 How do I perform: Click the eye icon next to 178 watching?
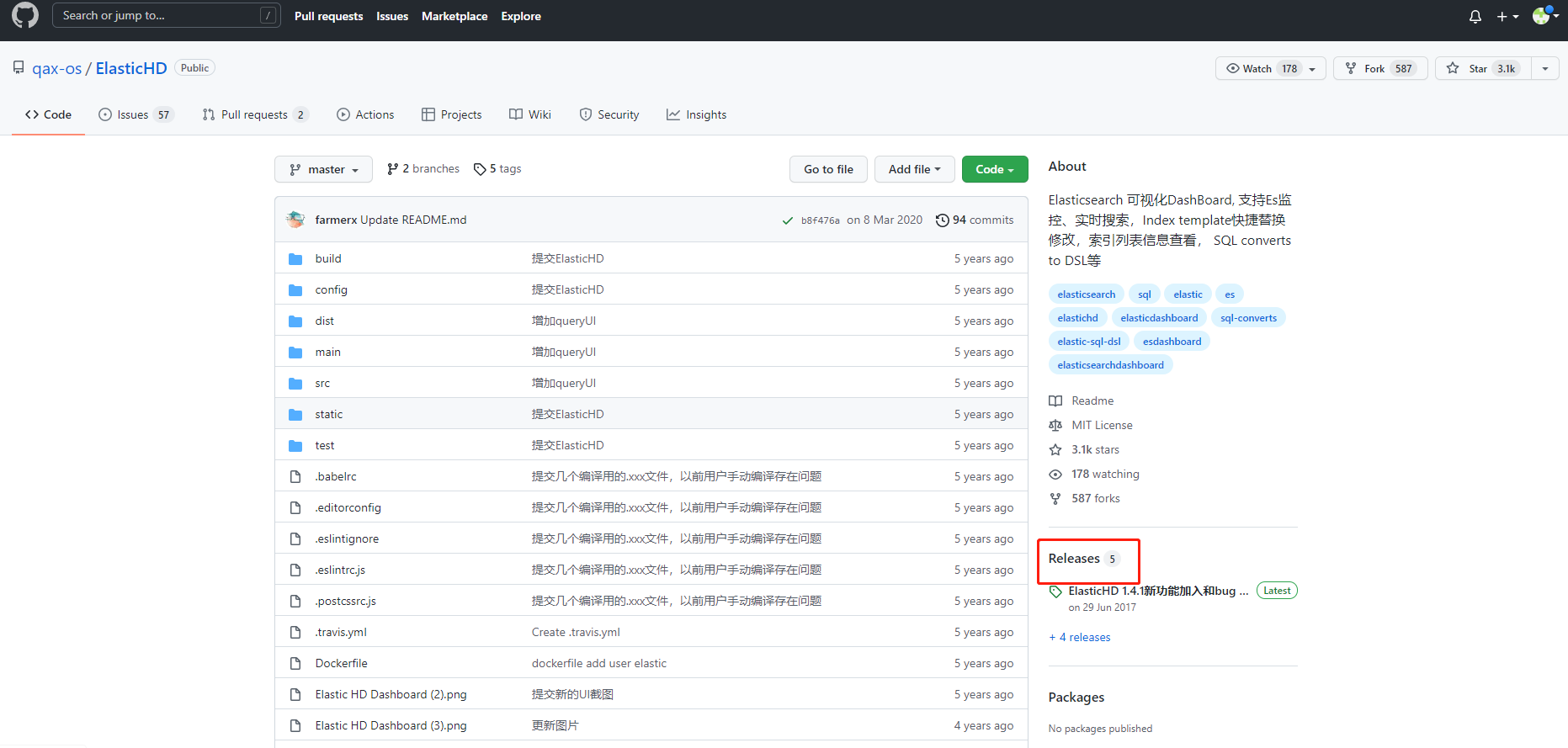pyautogui.click(x=1055, y=475)
